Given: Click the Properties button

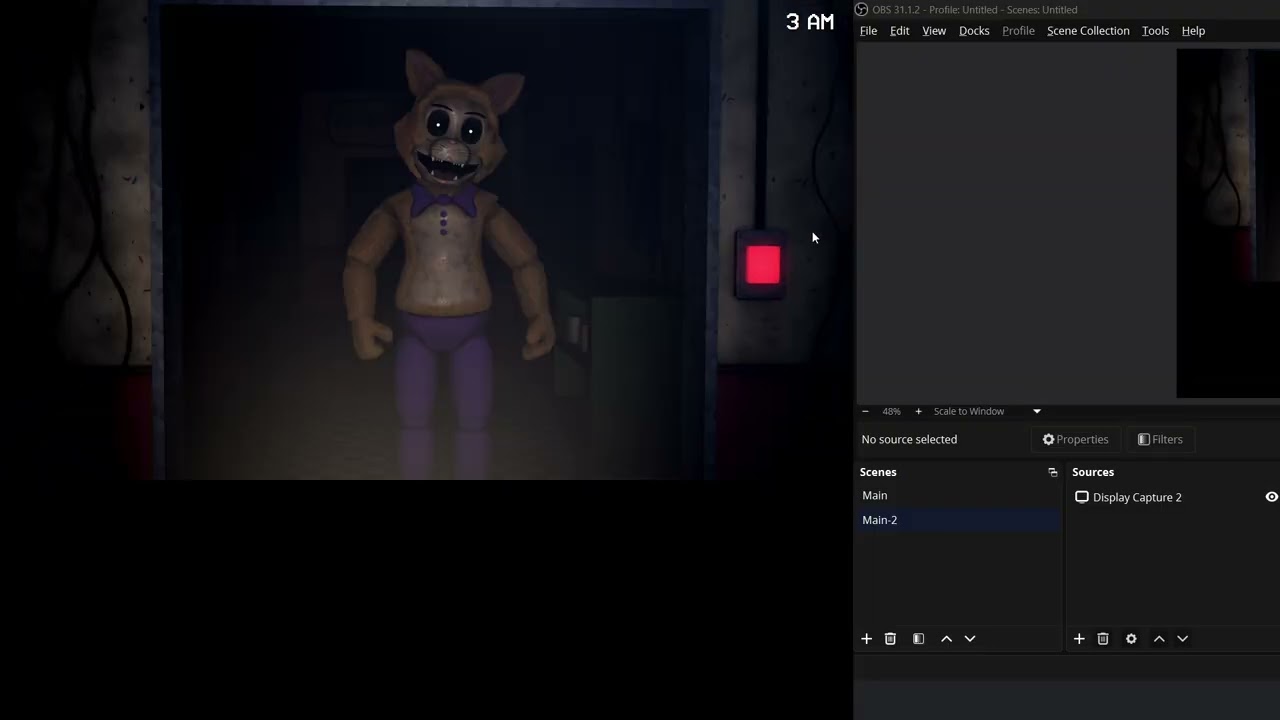Looking at the screenshot, I should click(x=1075, y=439).
